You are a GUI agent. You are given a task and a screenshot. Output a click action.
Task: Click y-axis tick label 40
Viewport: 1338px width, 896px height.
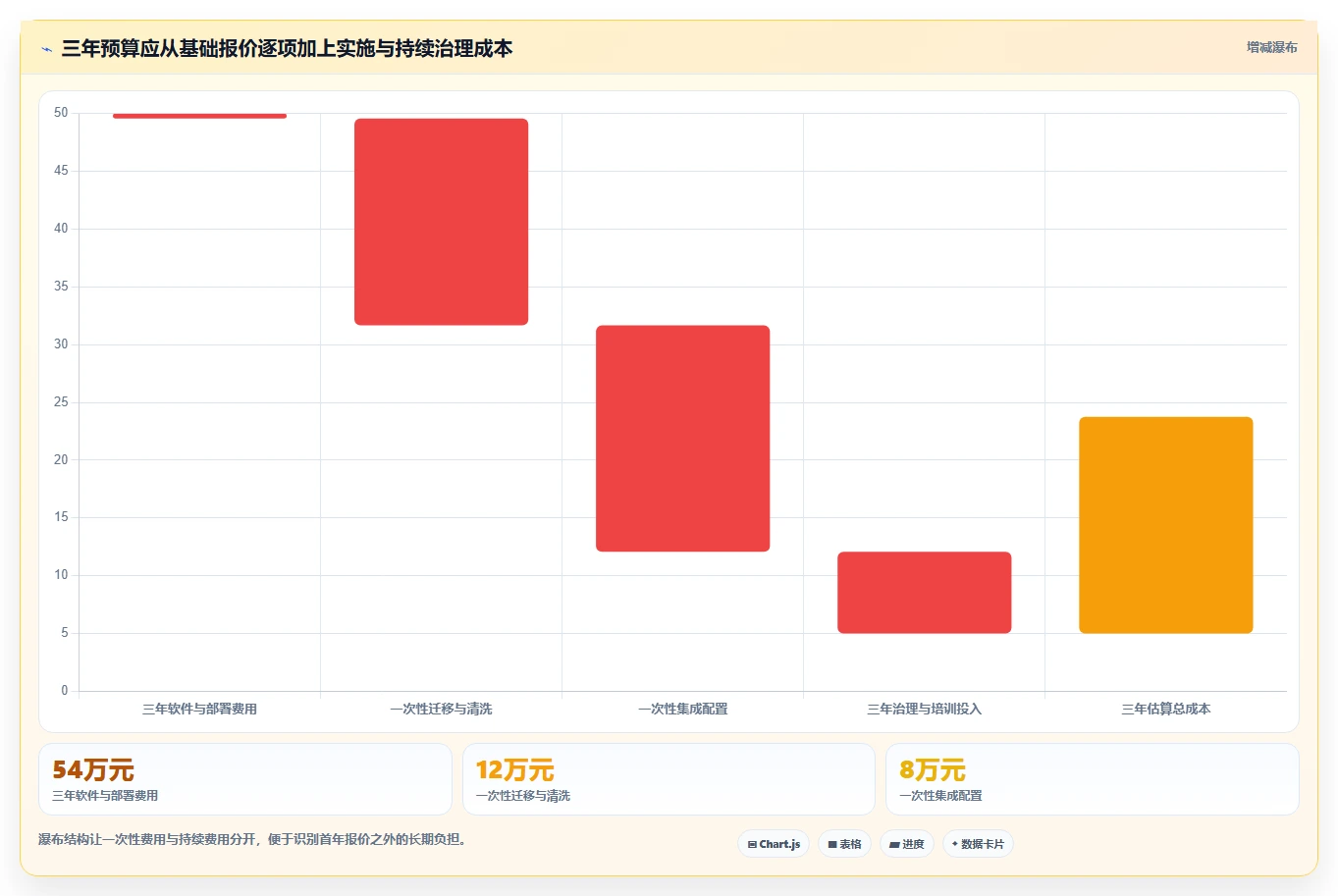pos(61,229)
